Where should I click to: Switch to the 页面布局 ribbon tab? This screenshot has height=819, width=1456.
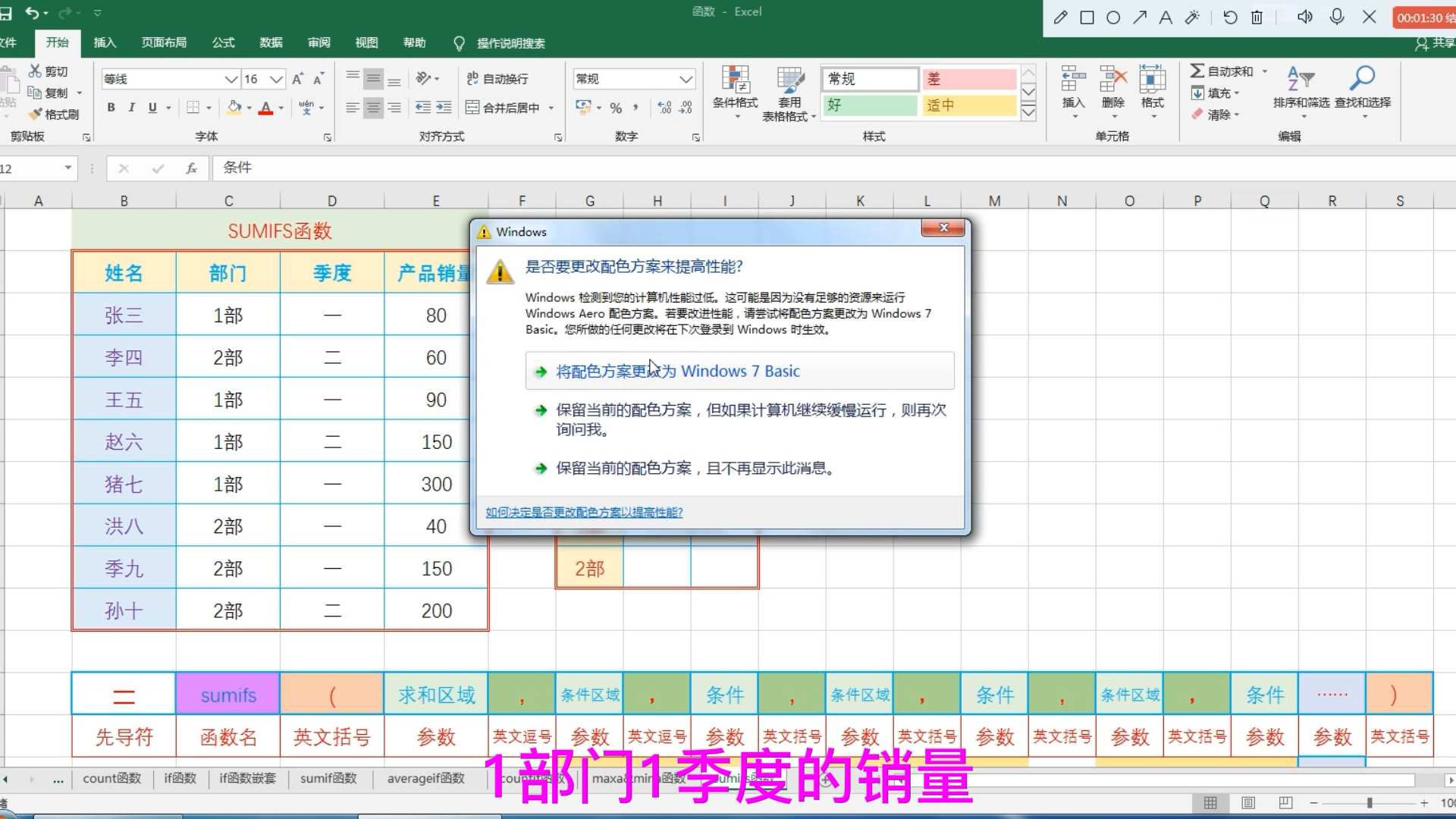(x=164, y=42)
